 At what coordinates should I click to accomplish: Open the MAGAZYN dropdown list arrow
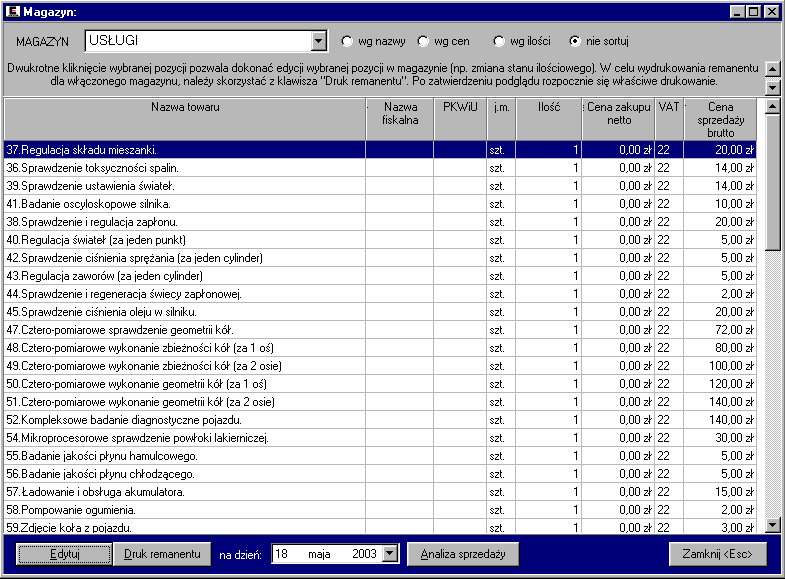319,41
